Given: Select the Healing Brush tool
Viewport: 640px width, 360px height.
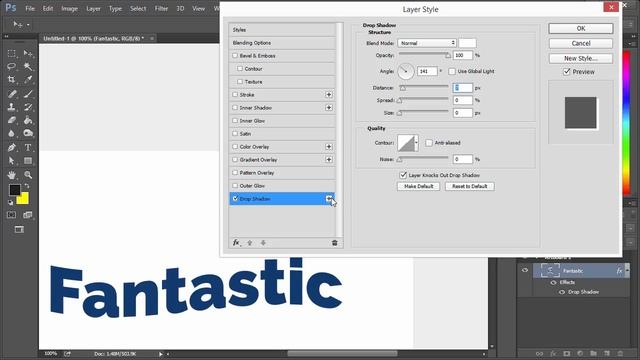Looking at the screenshot, I should tap(11, 94).
